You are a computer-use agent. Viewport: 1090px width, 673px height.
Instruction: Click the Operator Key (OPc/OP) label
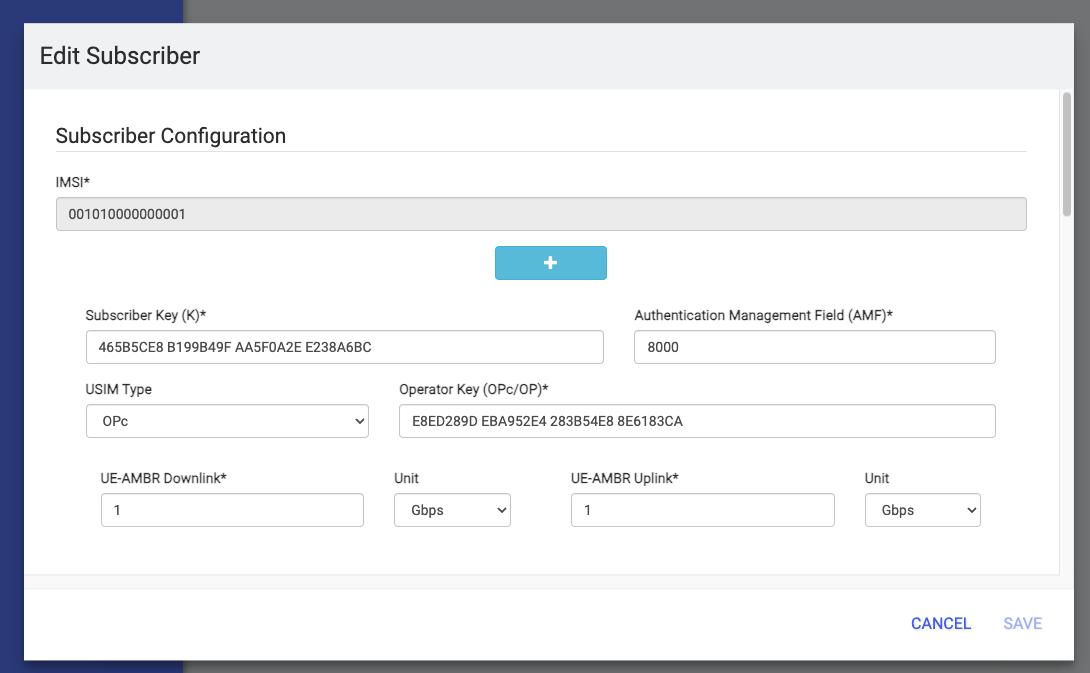pos(473,389)
